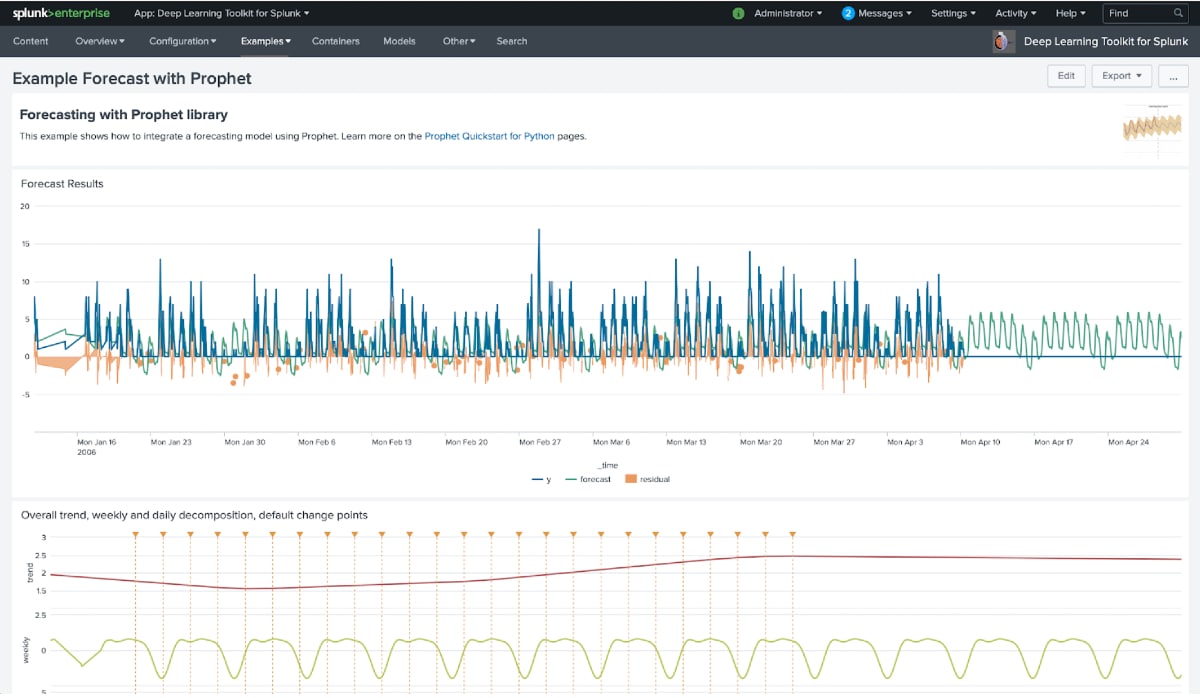The width and height of the screenshot is (1200, 698).
Task: Click the Mon Jan 16 axis label
Action: (97, 441)
